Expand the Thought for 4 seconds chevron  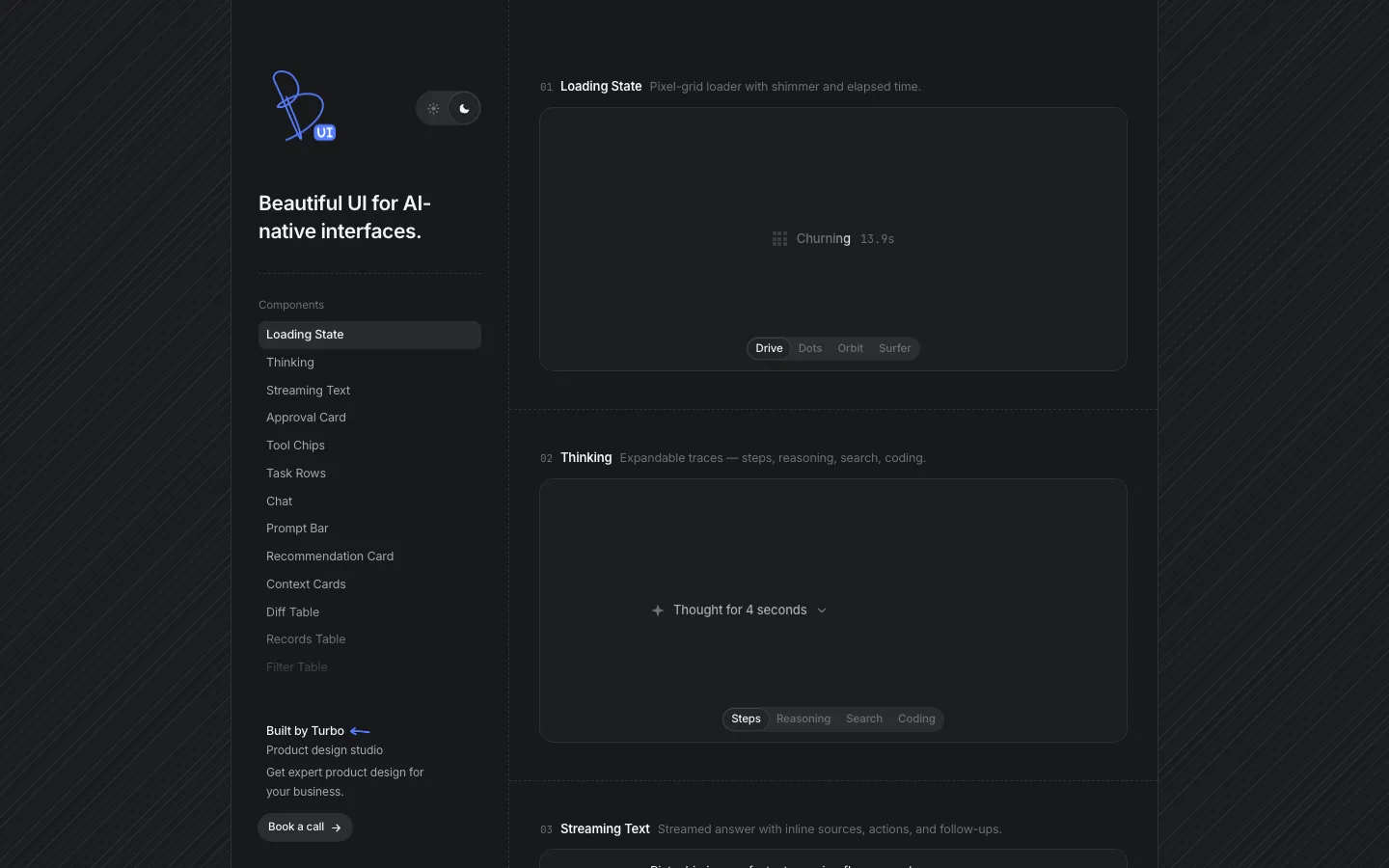pyautogui.click(x=822, y=610)
